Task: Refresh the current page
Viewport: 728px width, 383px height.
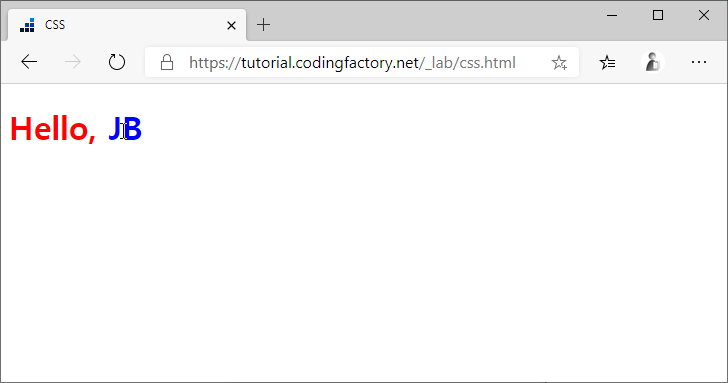Action: tap(117, 62)
